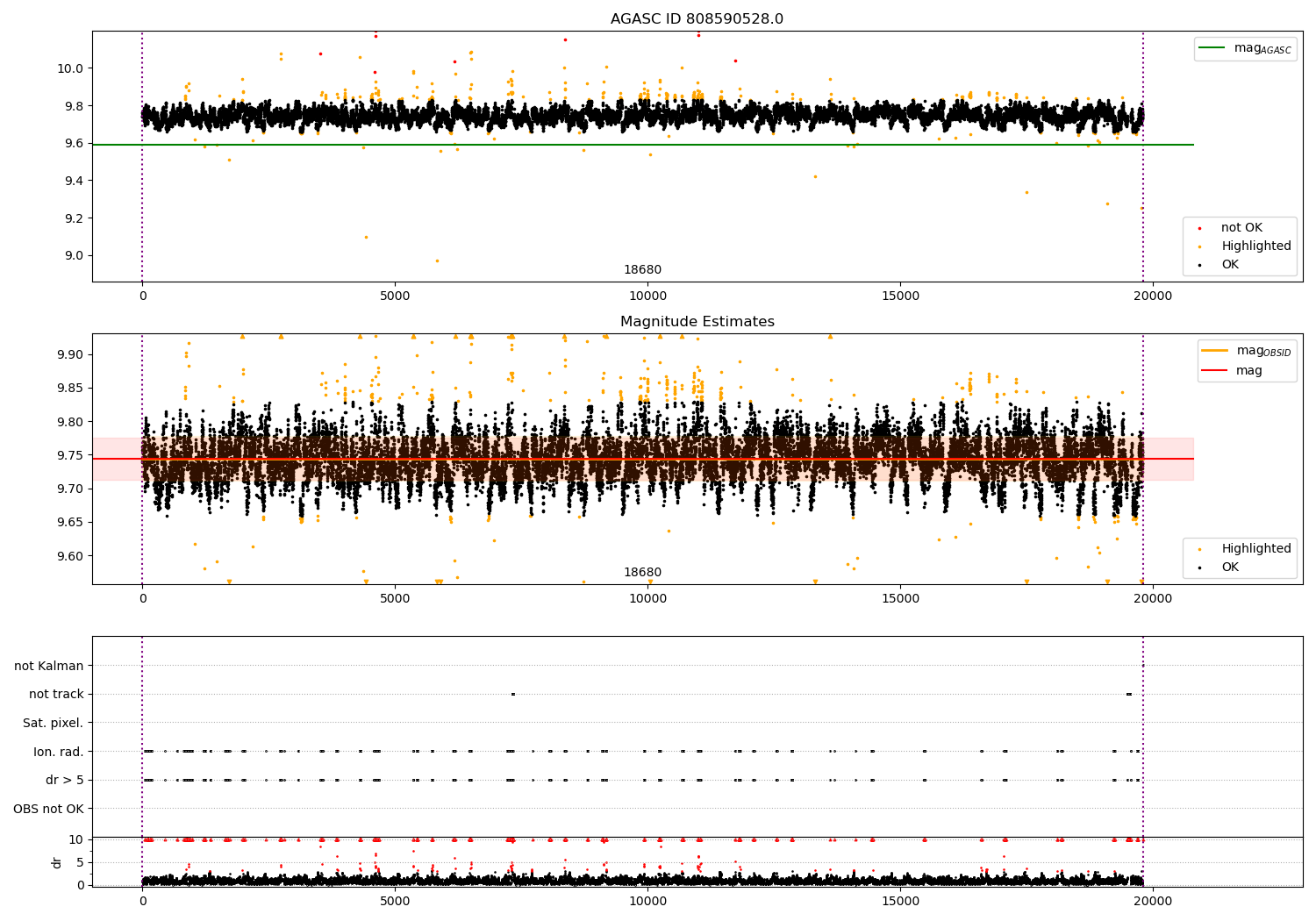Click the 'not Kalman' y-axis label
The height and width of the screenshot is (921, 1316).
click(49, 667)
